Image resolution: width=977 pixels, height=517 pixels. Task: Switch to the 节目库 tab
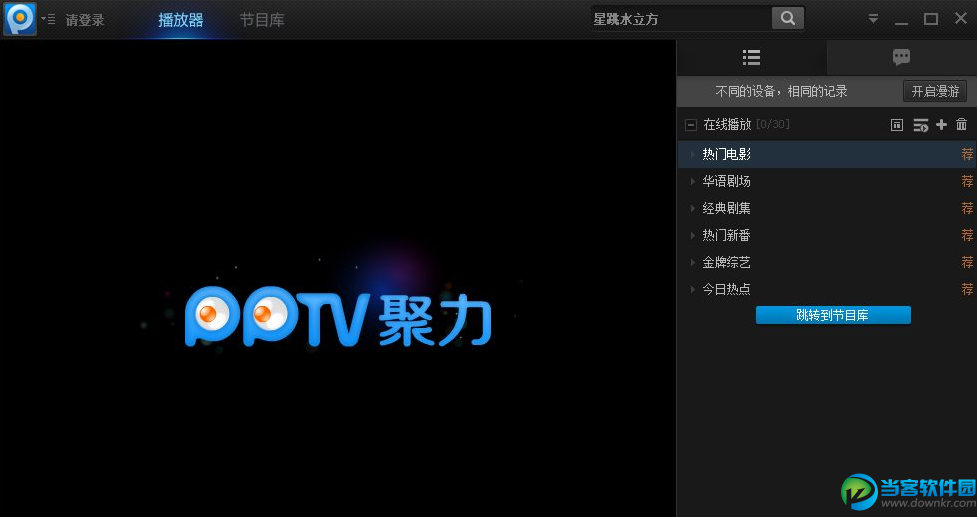[x=262, y=20]
